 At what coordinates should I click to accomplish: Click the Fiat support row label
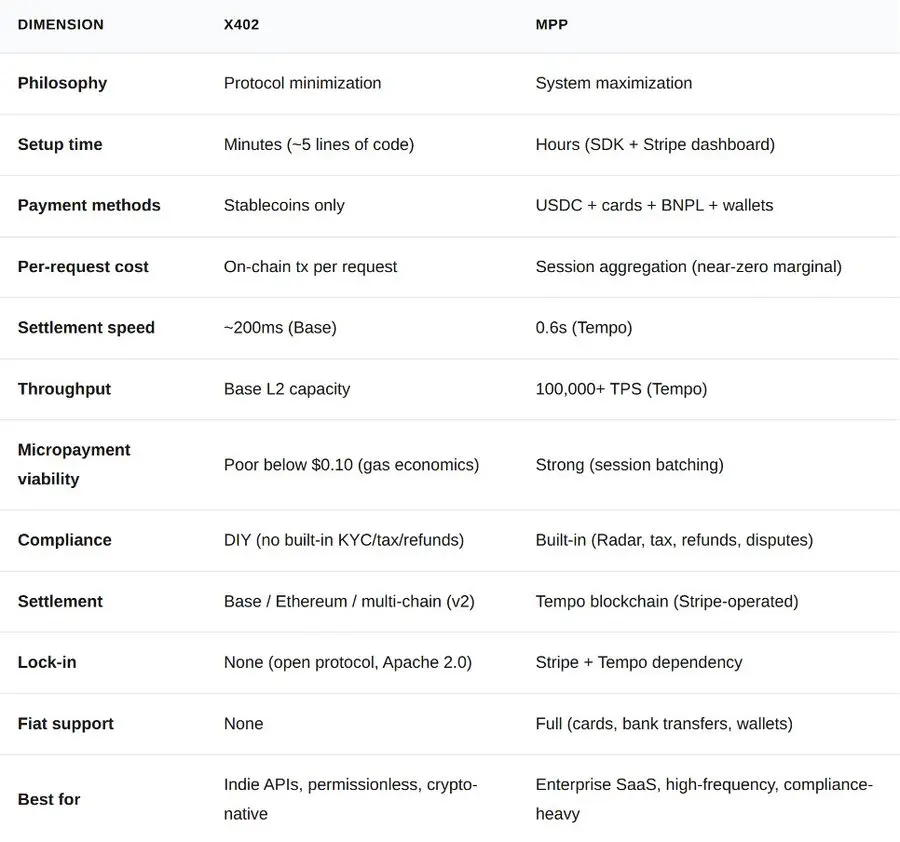[x=65, y=723]
